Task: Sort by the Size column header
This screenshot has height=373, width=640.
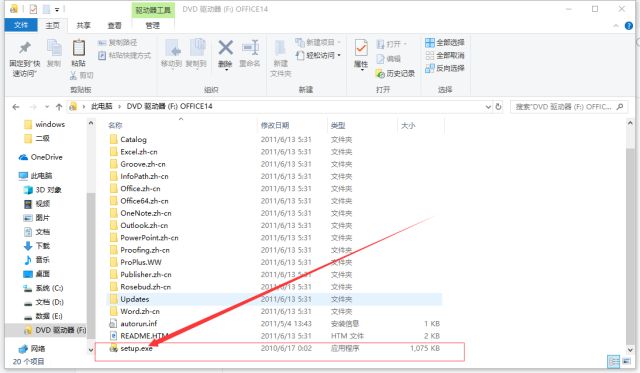Action: pos(408,125)
